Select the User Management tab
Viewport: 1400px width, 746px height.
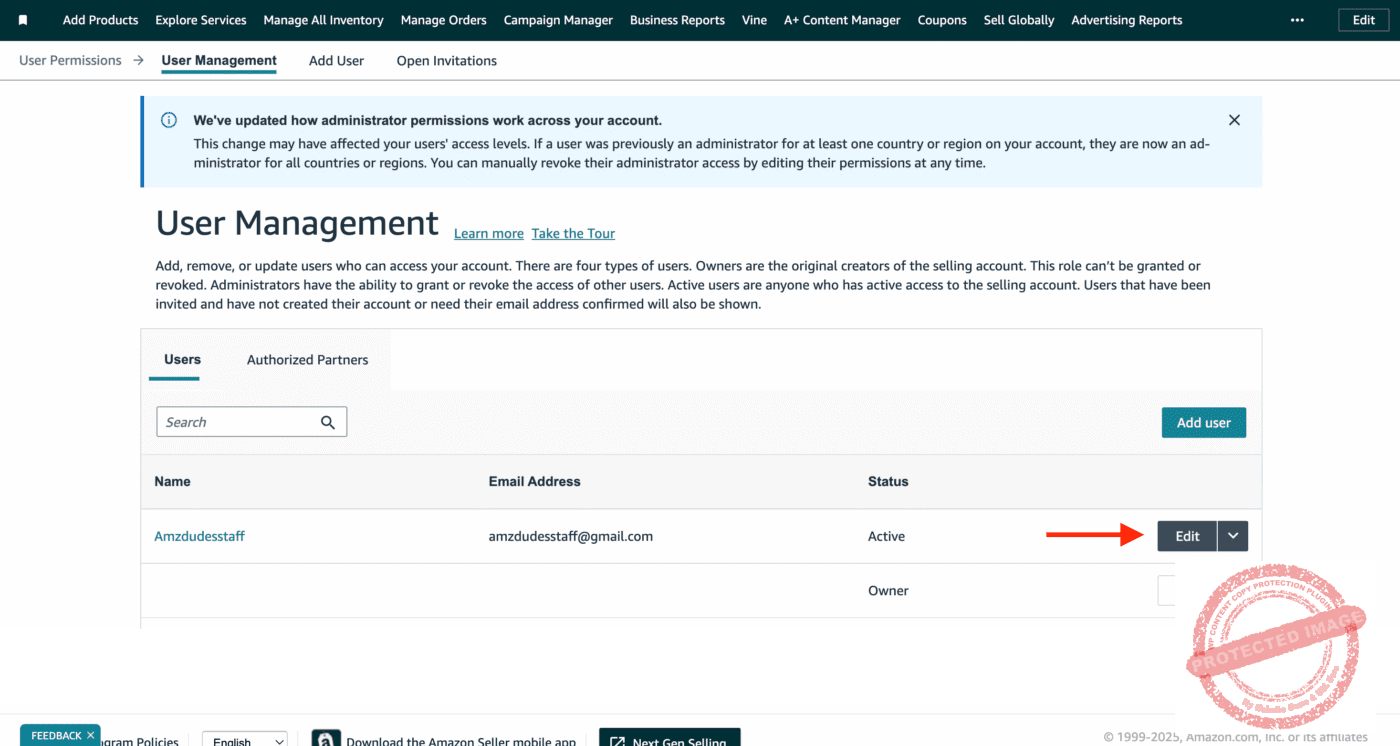(219, 60)
